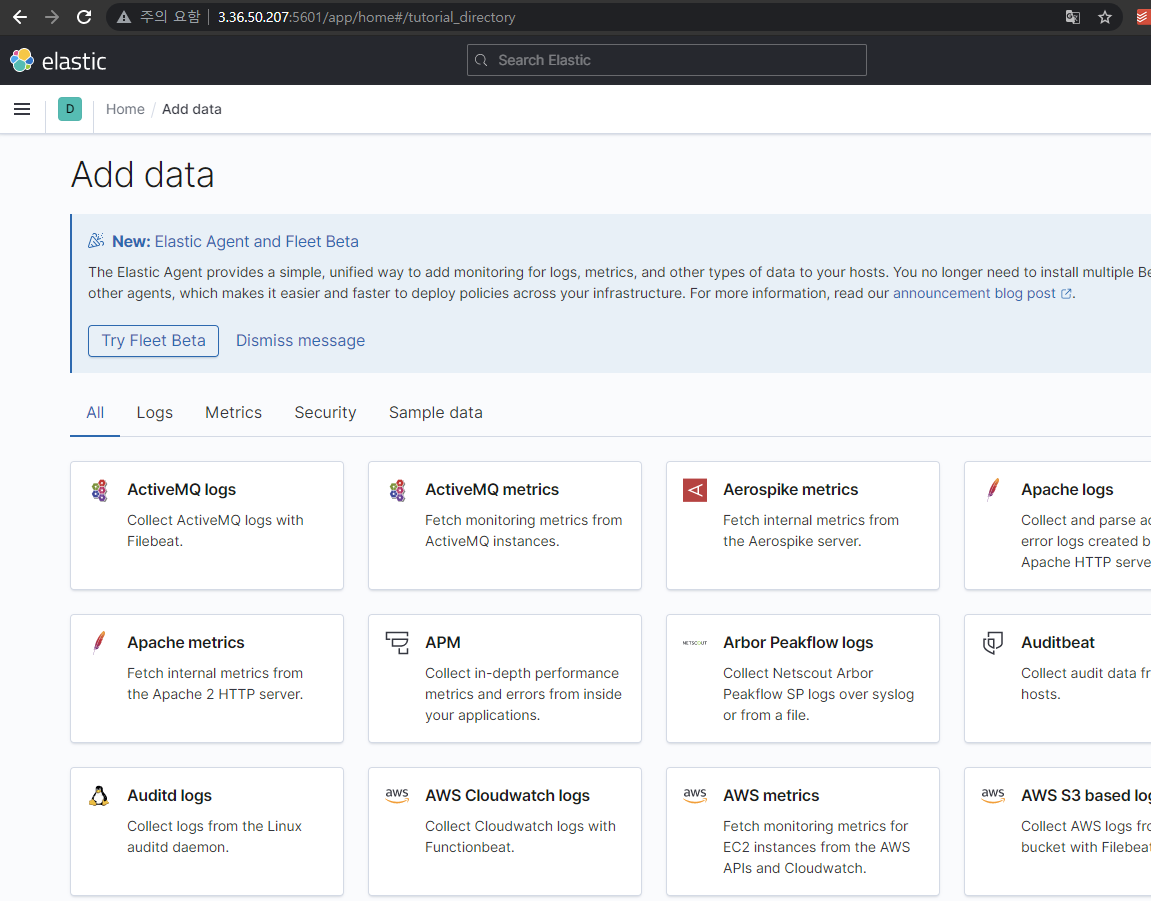Click 'Fetch monitoring metrics from ActiveMQ instances.' text

pyautogui.click(x=523, y=531)
